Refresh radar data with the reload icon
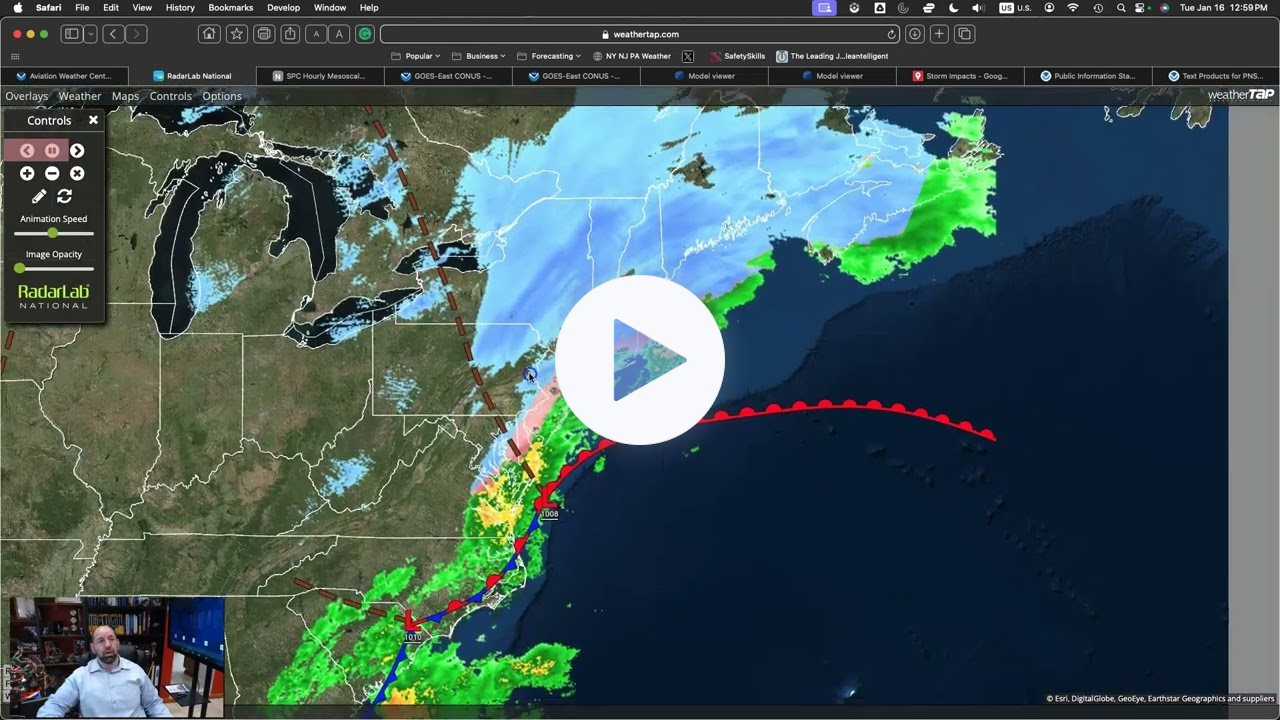Image resolution: width=1280 pixels, height=720 pixels. [x=65, y=197]
